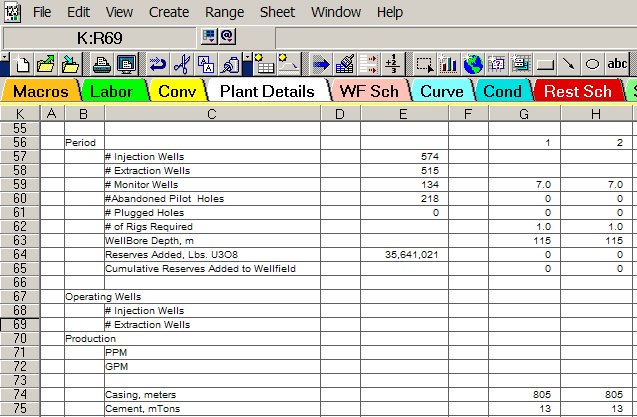Select the draw ellipse tool
The image size is (637, 417).
(x=591, y=64)
